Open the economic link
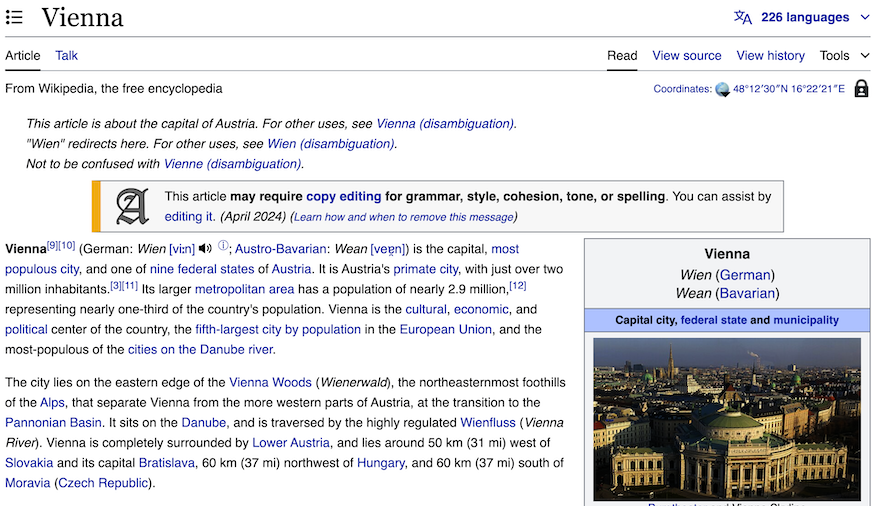 481,309
